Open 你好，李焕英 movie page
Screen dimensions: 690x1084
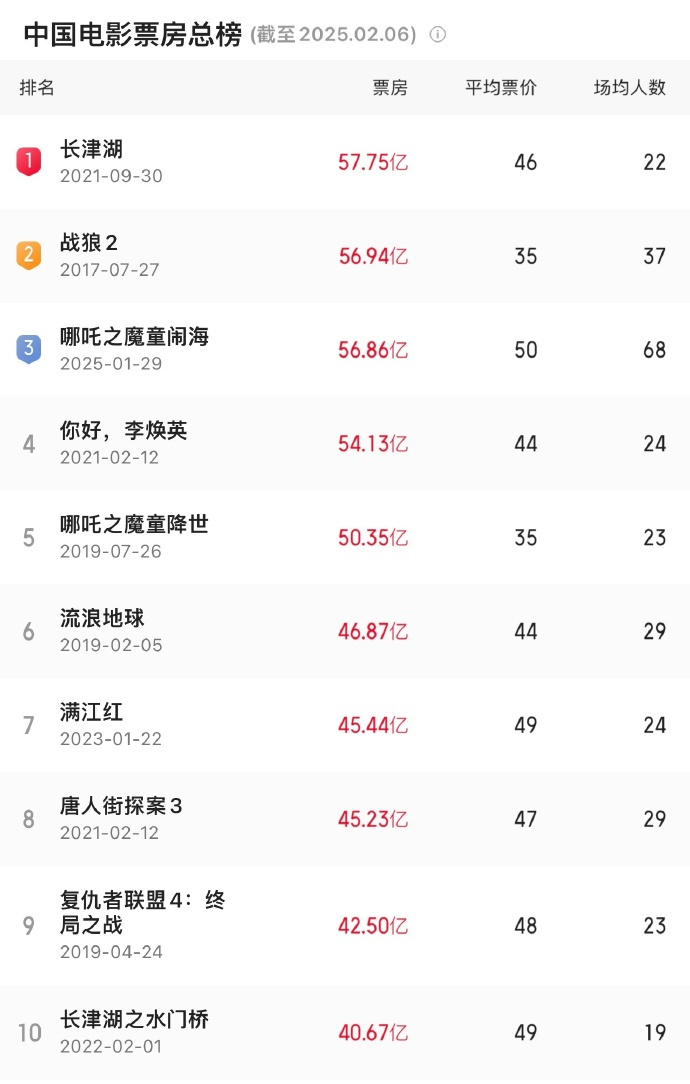[x=123, y=431]
